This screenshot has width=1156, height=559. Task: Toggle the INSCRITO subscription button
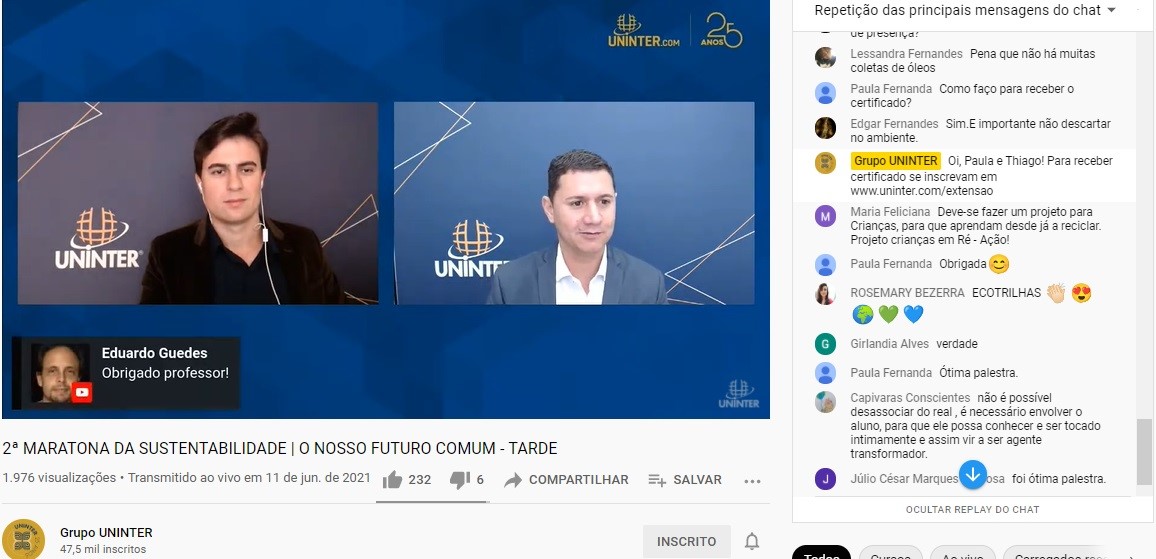pos(686,541)
